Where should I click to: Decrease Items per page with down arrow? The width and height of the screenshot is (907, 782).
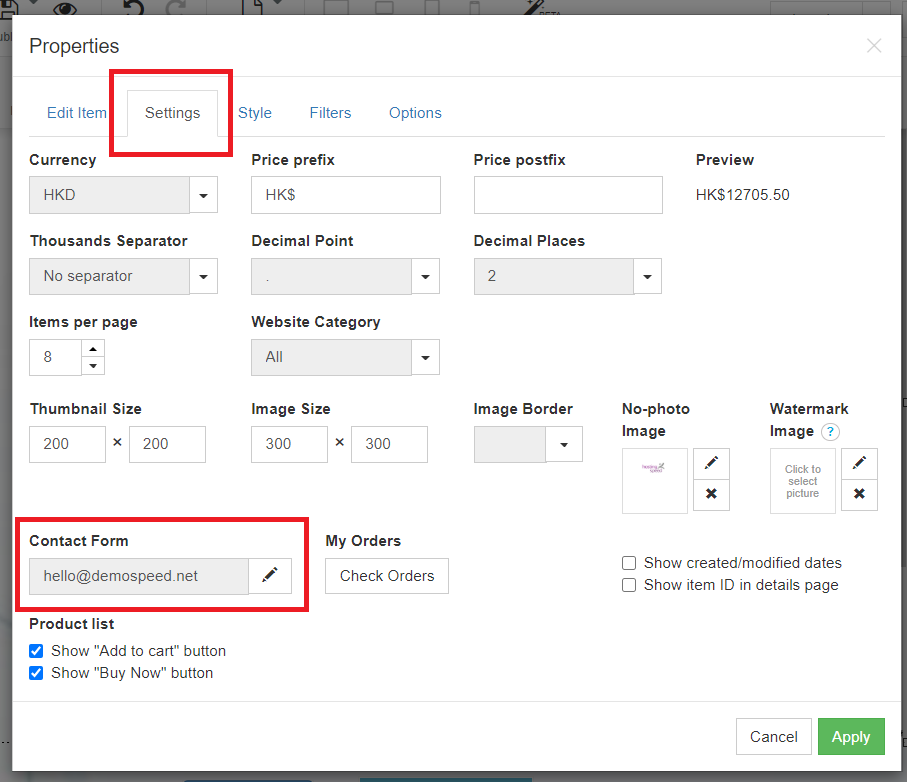point(93,365)
